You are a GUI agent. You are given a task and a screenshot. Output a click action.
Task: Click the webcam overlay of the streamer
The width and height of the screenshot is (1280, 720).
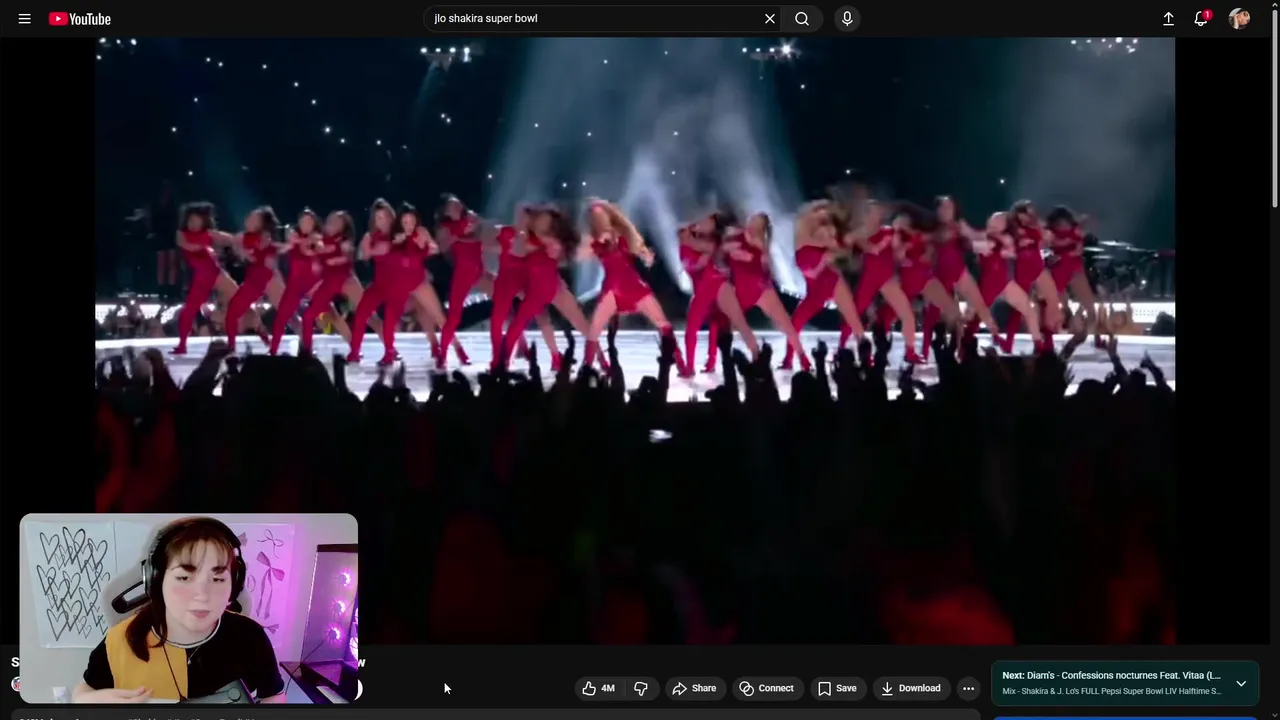tap(188, 608)
